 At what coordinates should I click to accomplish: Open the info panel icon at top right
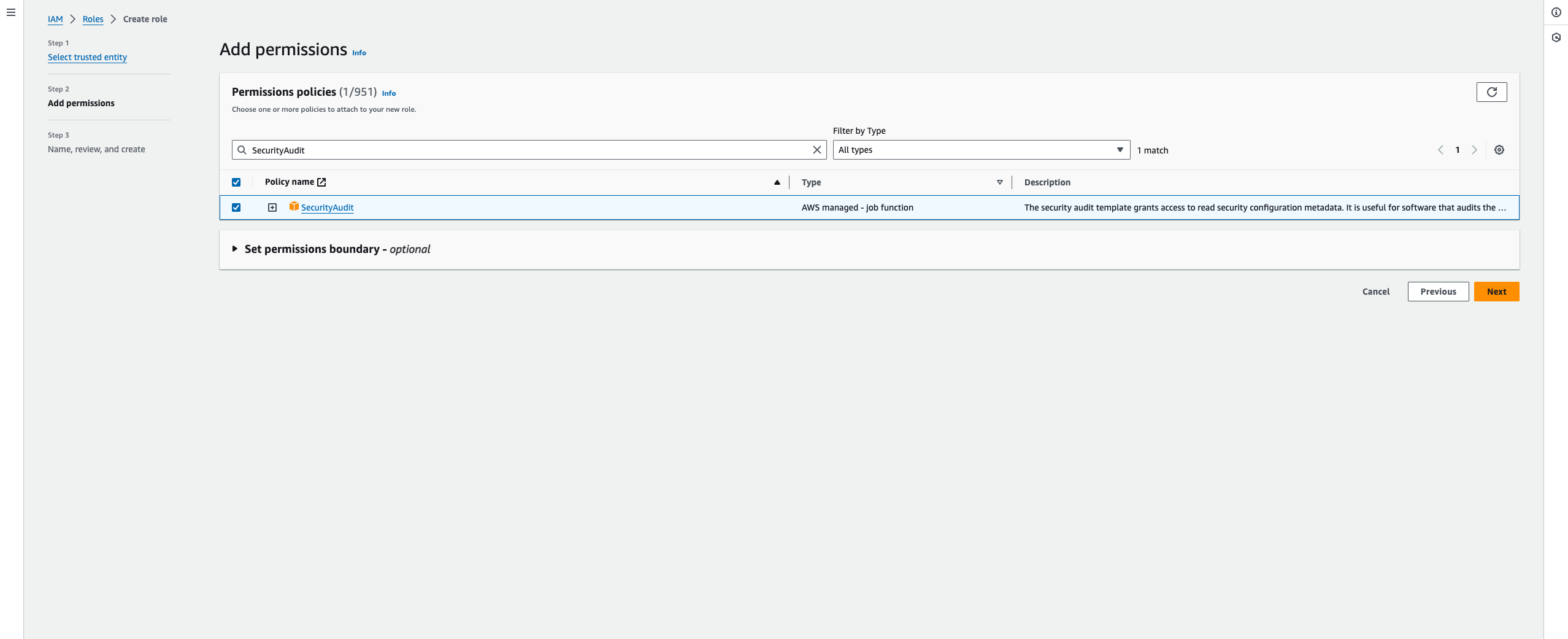(1556, 12)
